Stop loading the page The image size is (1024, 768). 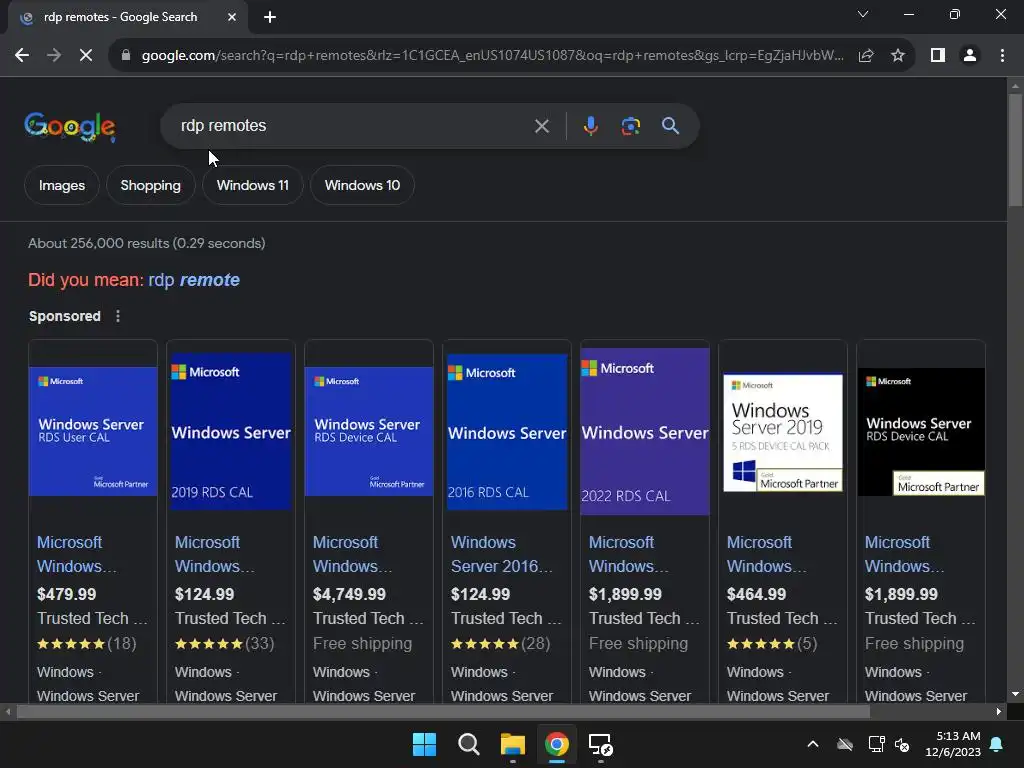pyautogui.click(x=86, y=56)
